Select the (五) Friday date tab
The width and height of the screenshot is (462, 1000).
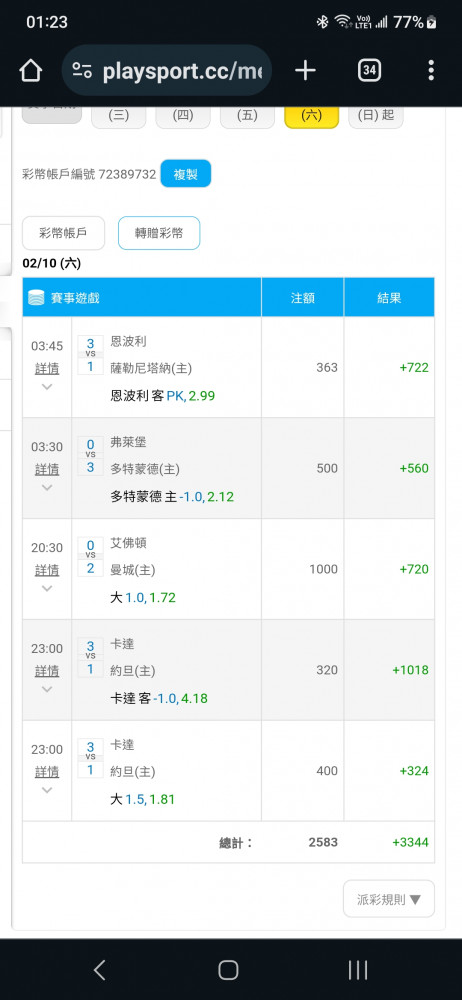[x=247, y=116]
